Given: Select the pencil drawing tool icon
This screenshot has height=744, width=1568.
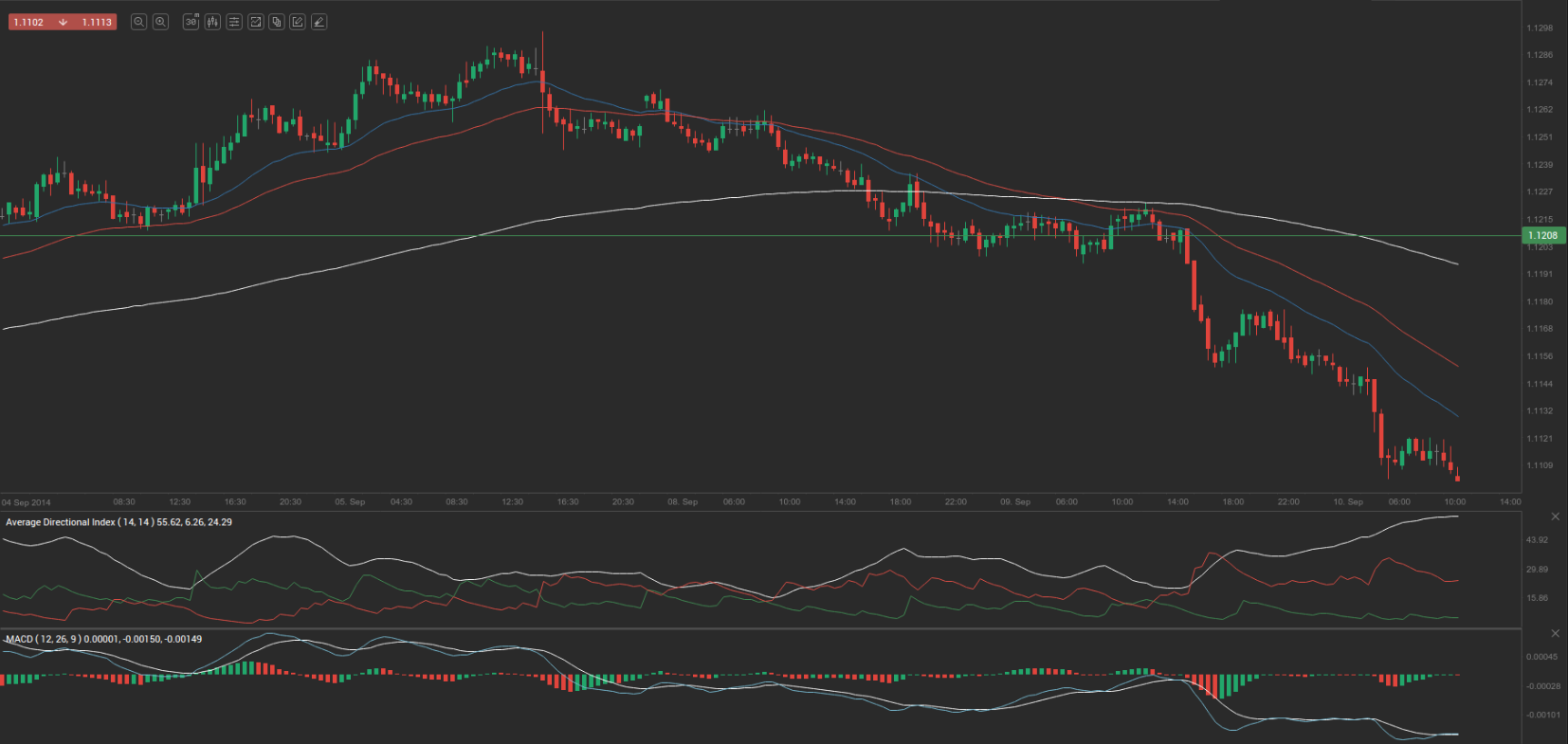Looking at the screenshot, I should tap(298, 22).
